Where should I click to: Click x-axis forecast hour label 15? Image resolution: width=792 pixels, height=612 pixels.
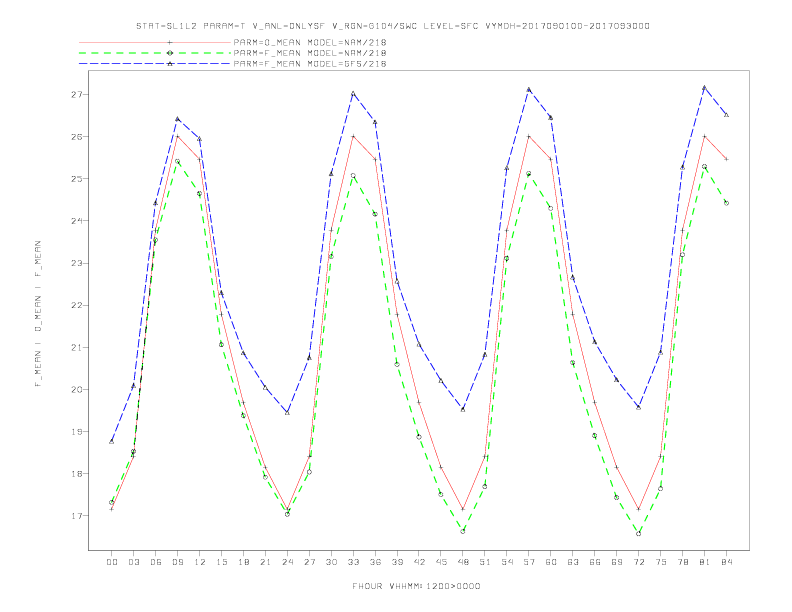click(x=221, y=562)
